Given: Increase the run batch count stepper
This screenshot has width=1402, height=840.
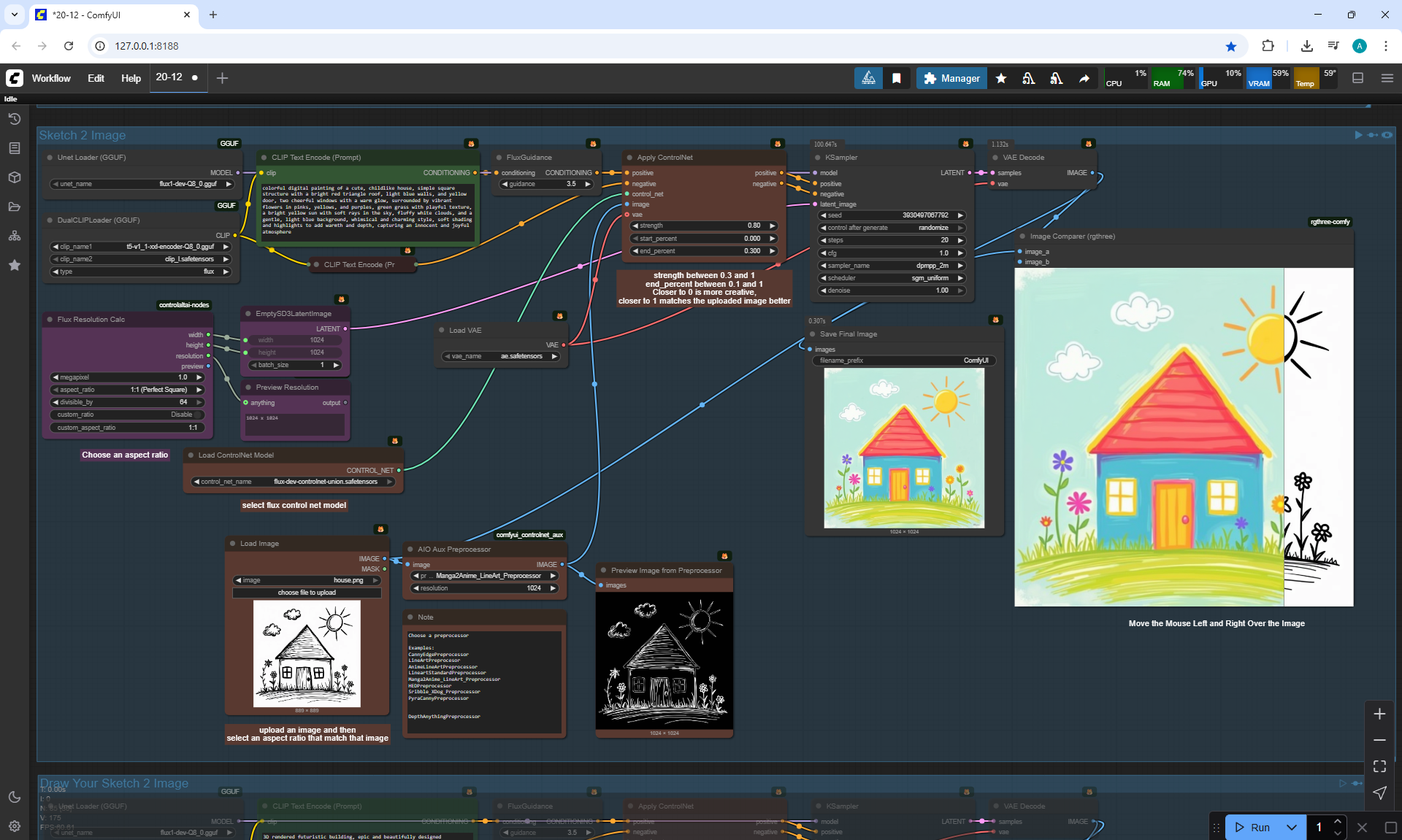Looking at the screenshot, I should 1337,821.
